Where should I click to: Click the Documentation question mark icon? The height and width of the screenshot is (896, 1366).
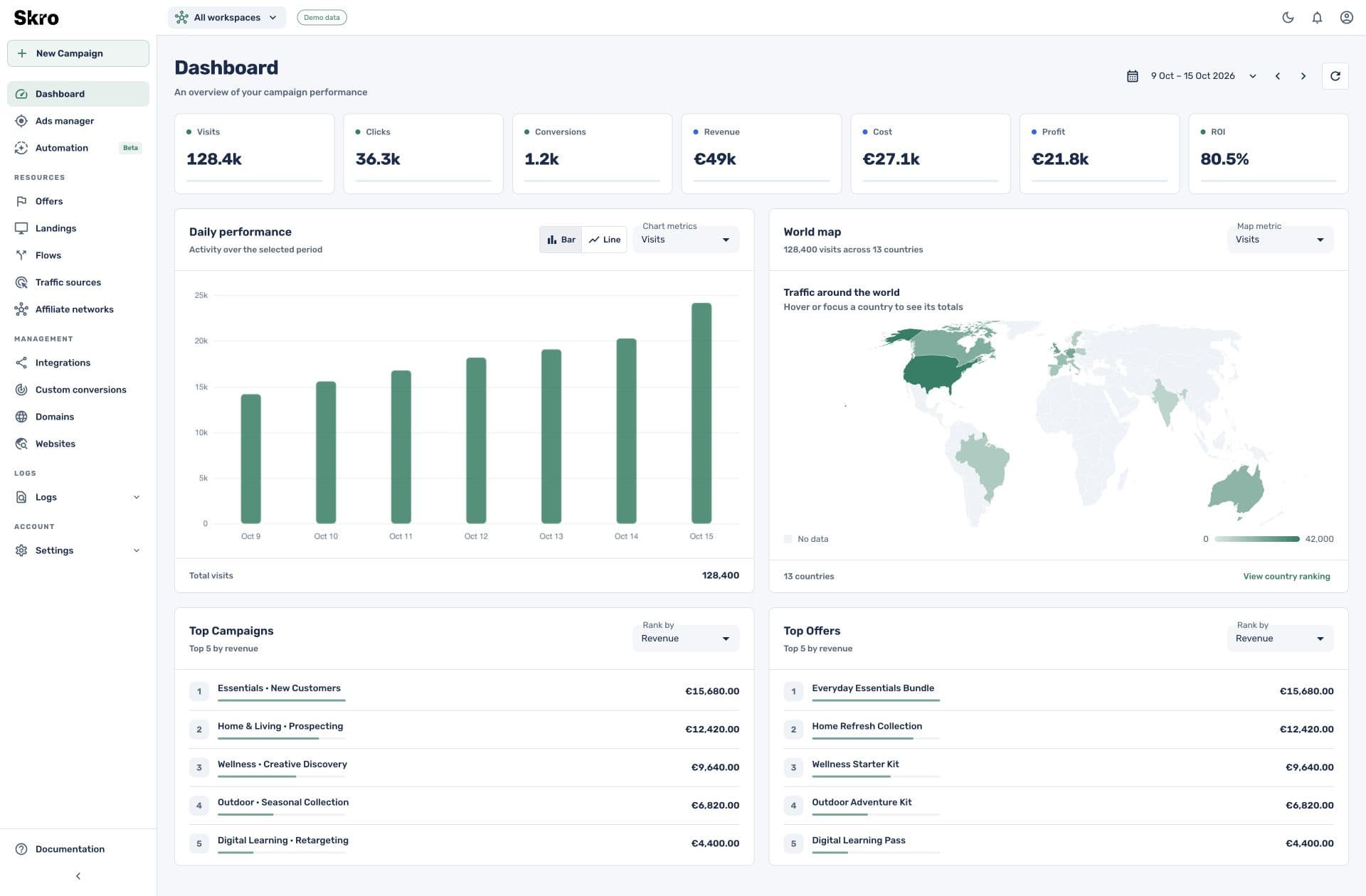click(x=21, y=849)
